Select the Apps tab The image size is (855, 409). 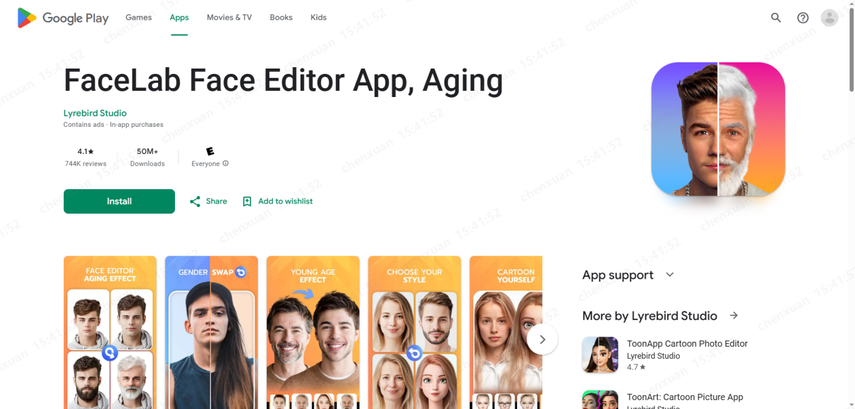179,17
